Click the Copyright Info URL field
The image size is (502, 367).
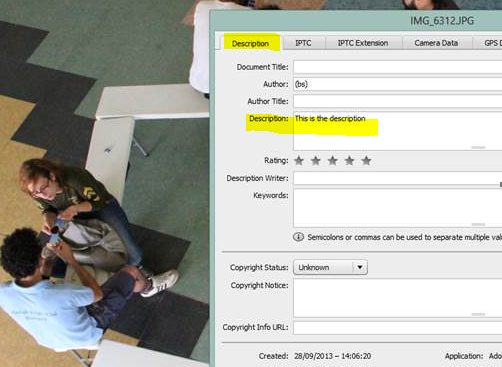[x=398, y=328]
